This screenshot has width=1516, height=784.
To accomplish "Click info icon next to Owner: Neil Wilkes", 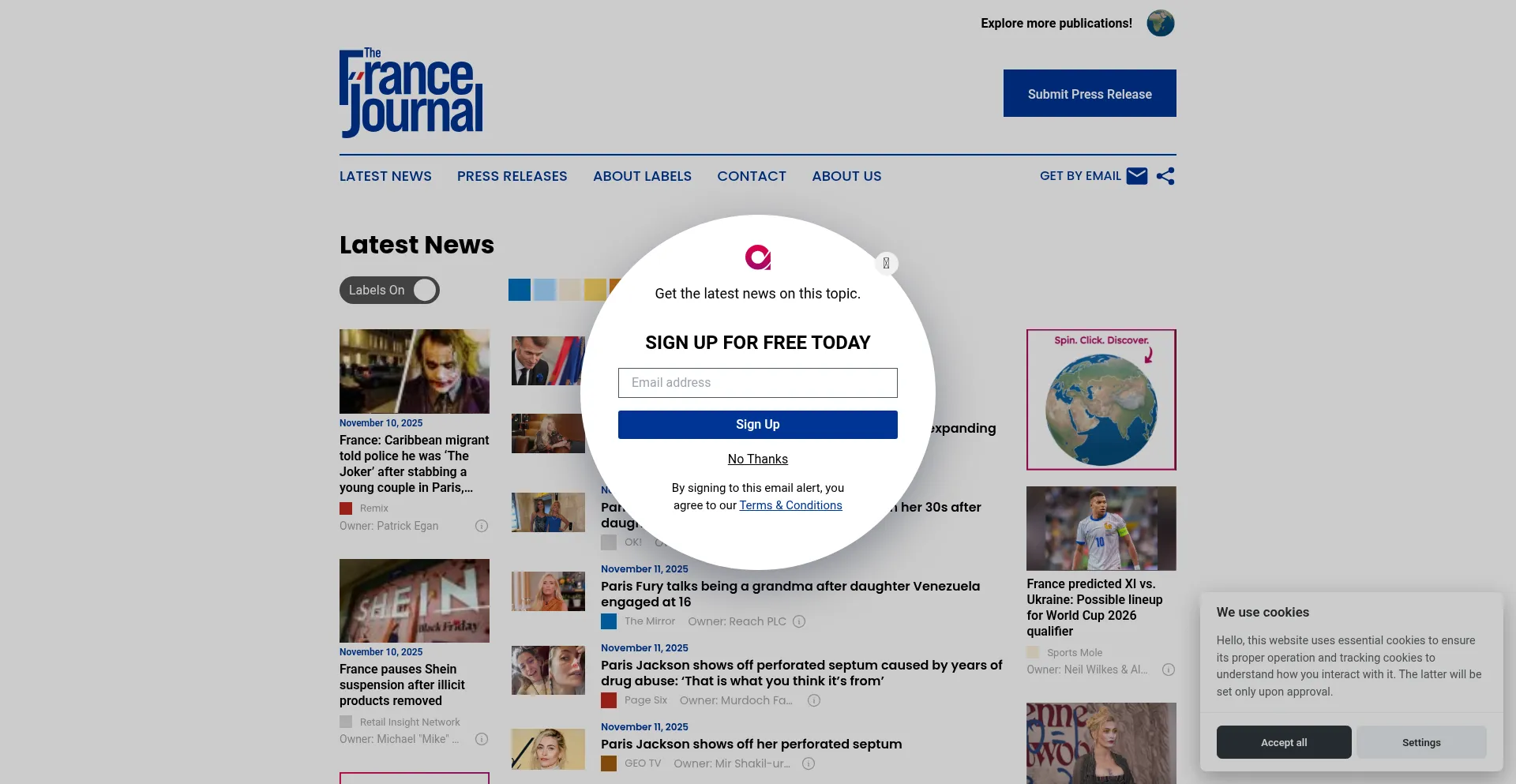I will click(x=1169, y=670).
